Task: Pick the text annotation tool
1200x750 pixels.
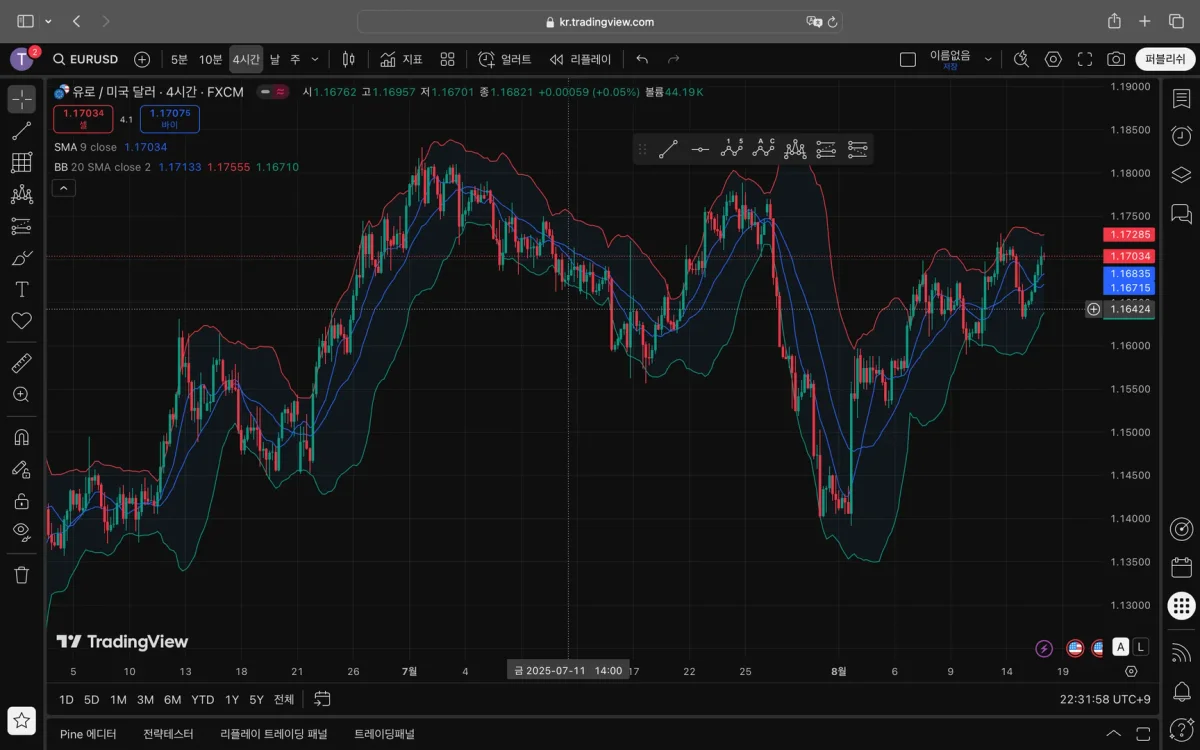Action: click(21, 289)
